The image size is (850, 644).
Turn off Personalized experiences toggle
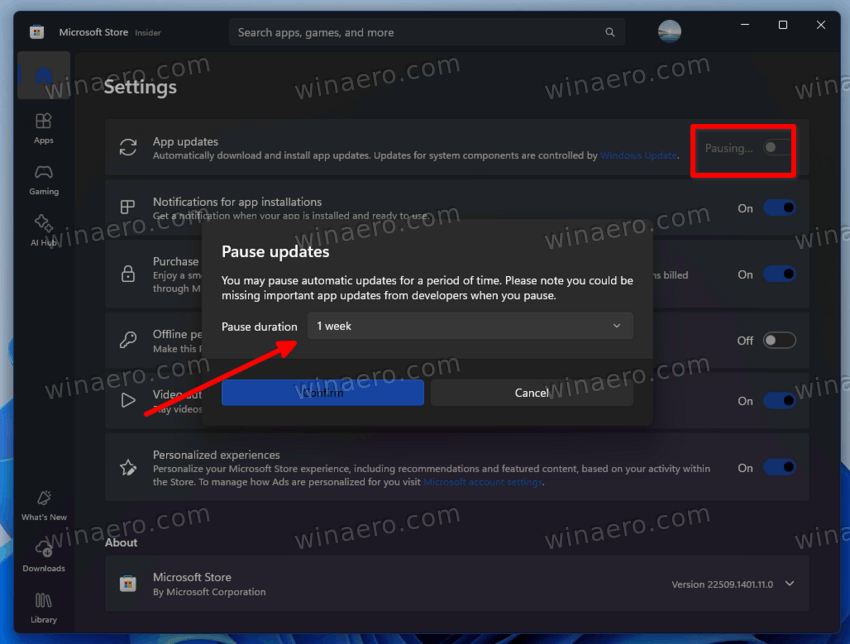point(779,467)
